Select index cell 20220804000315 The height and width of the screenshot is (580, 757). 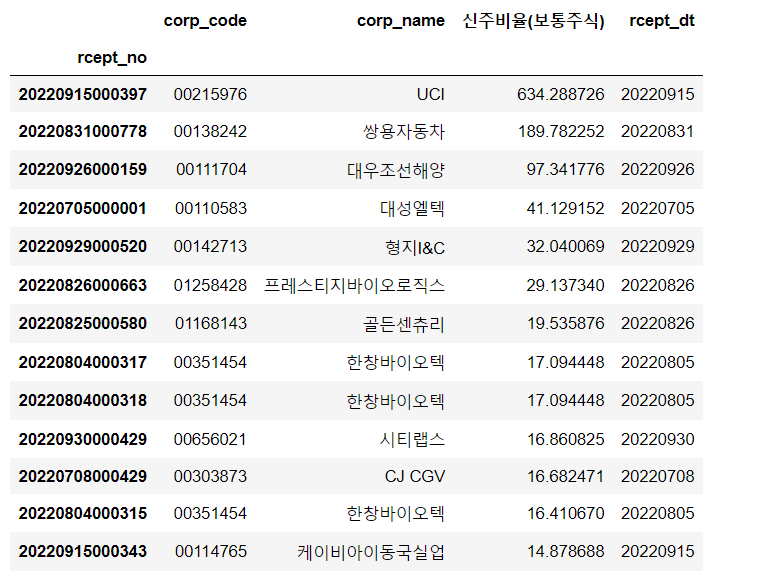83,513
